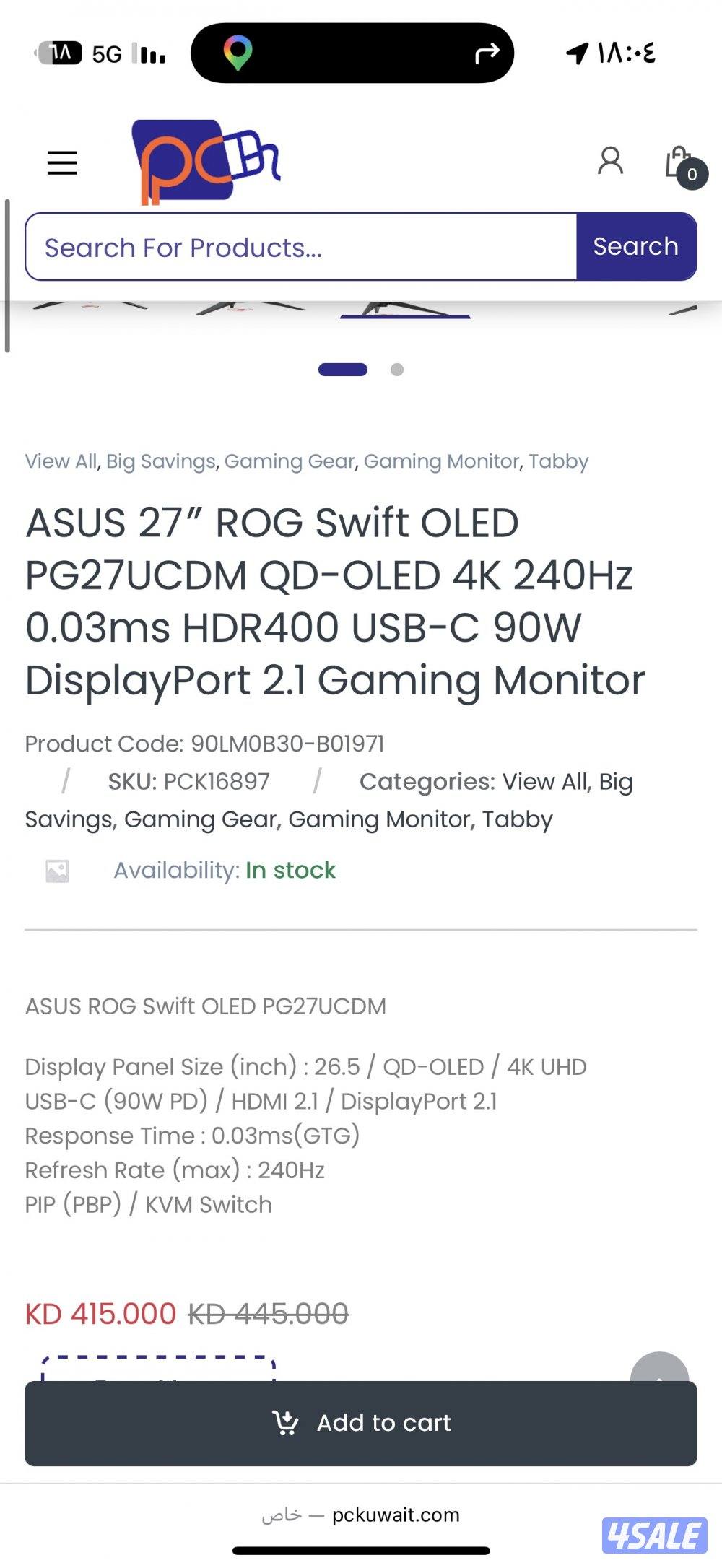The height and width of the screenshot is (1568, 722).
Task: Tap the selected monitor thumbnail image
Action: 405,309
